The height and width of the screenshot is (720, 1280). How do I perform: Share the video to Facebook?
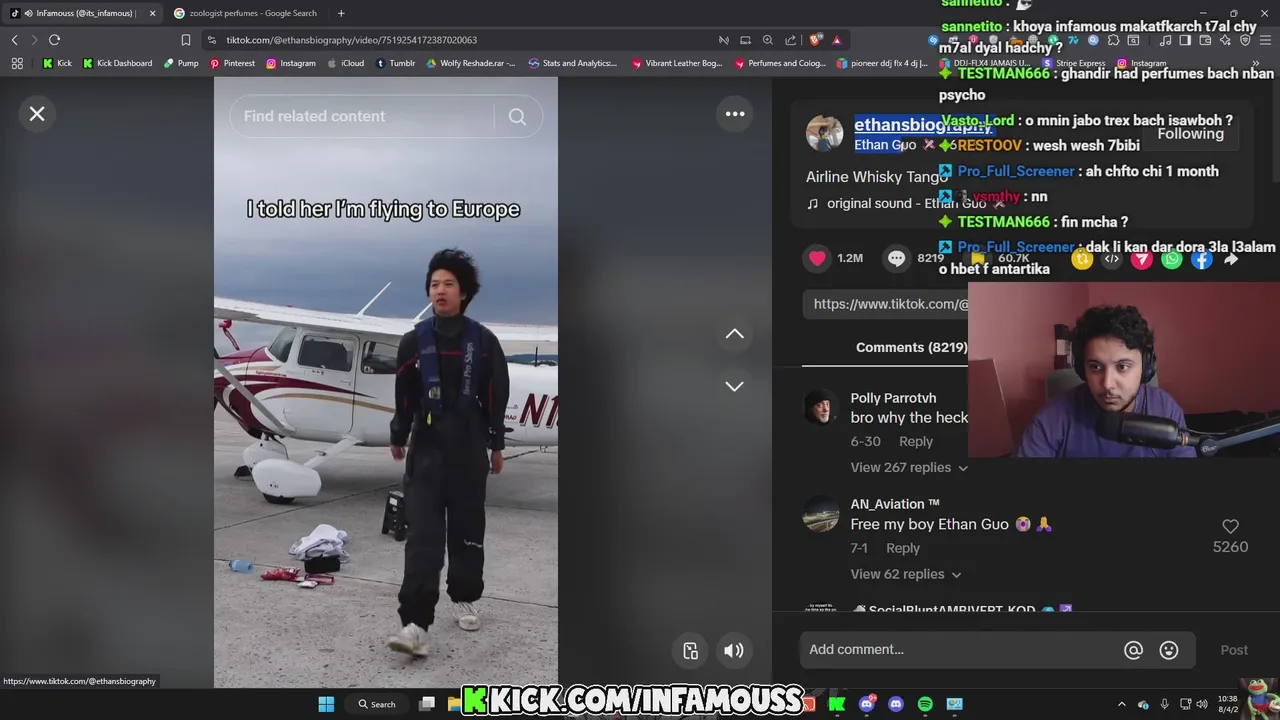click(x=1201, y=260)
